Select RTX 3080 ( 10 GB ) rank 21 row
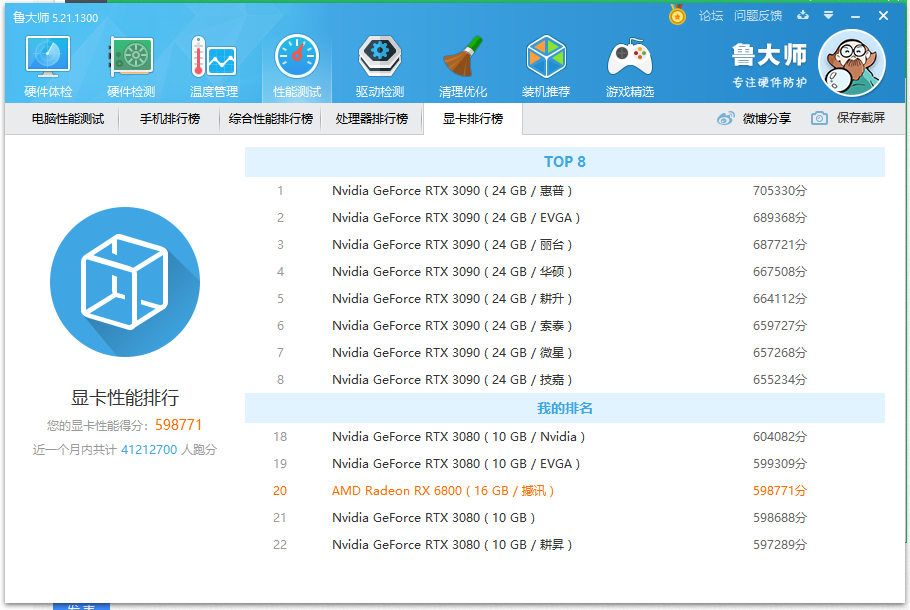The width and height of the screenshot is (910, 610). [565, 518]
